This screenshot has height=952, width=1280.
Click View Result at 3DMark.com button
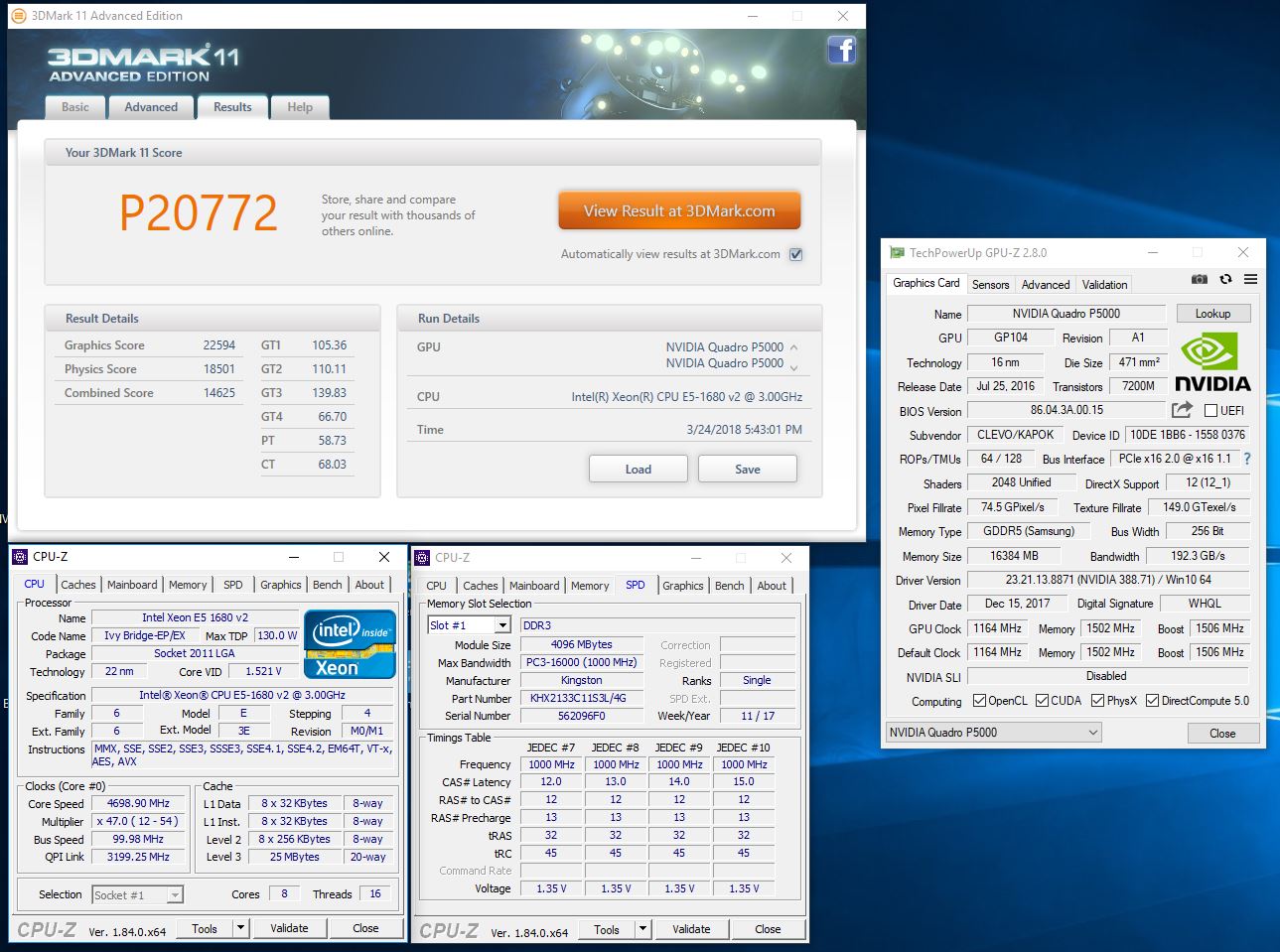(679, 210)
